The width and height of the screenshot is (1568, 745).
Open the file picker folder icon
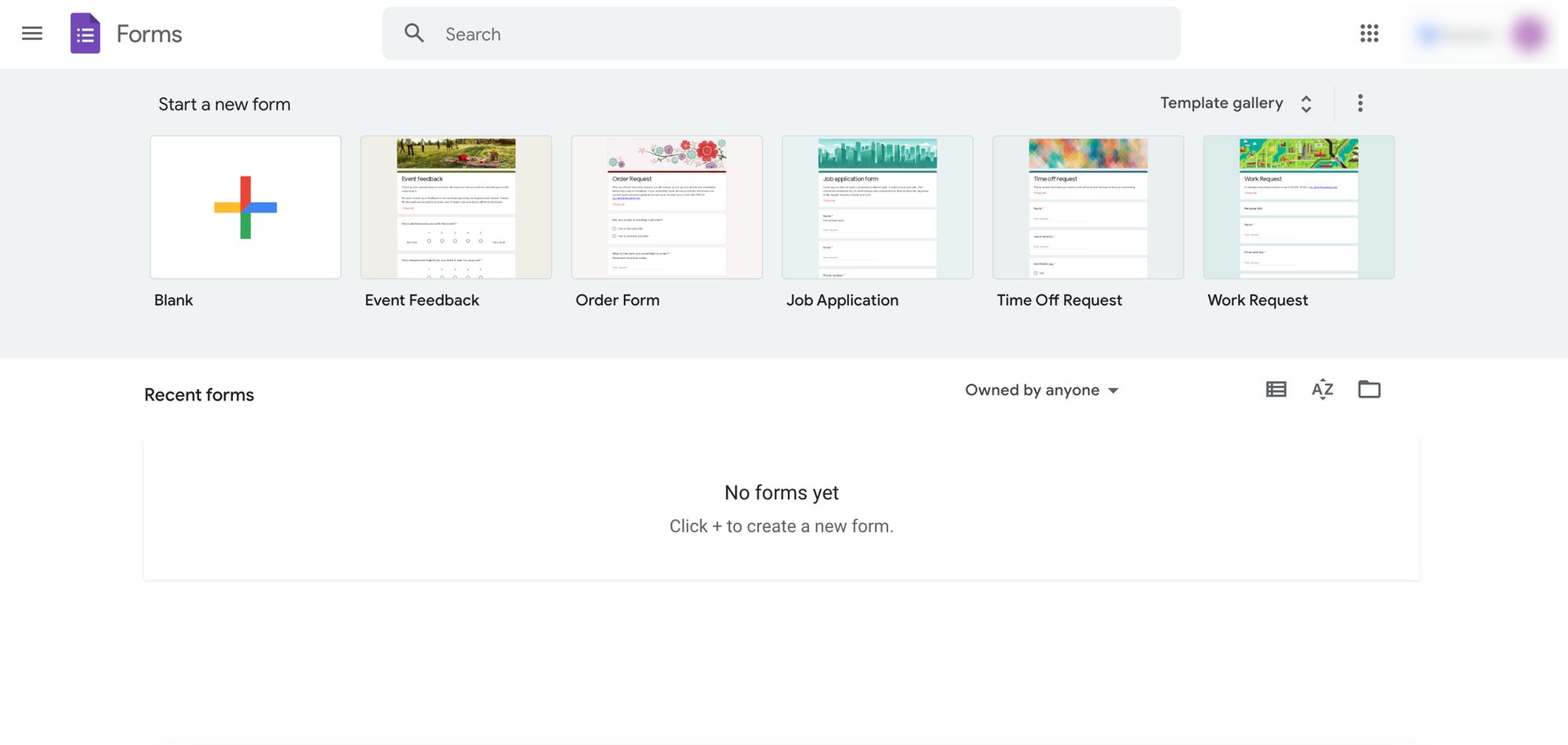pyautogui.click(x=1369, y=389)
